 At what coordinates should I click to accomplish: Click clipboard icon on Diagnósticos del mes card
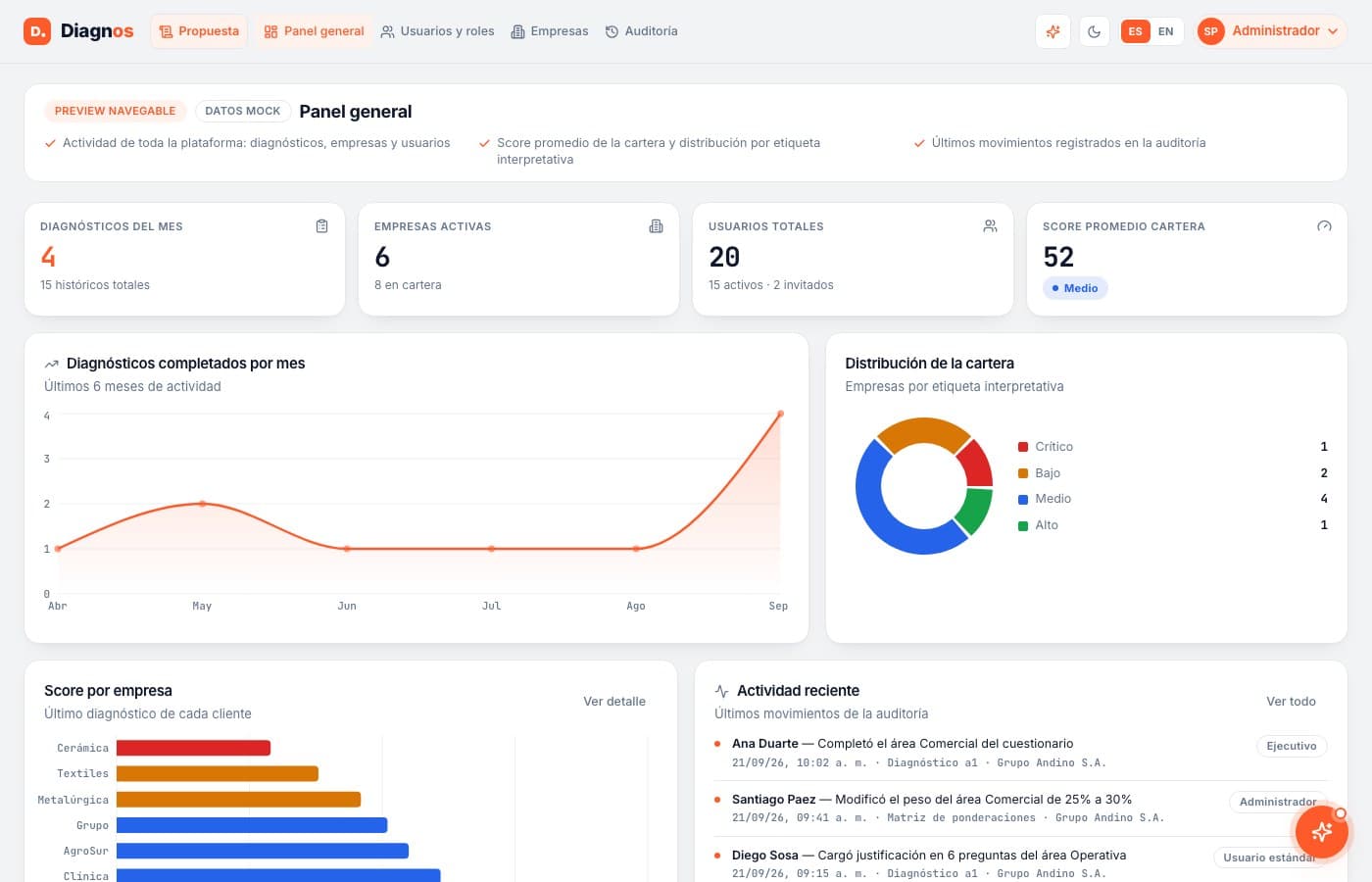(x=321, y=226)
